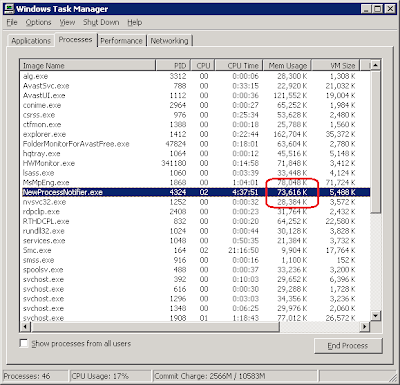Select the services.exe process
400x385 pixels.
pyautogui.click(x=195, y=241)
